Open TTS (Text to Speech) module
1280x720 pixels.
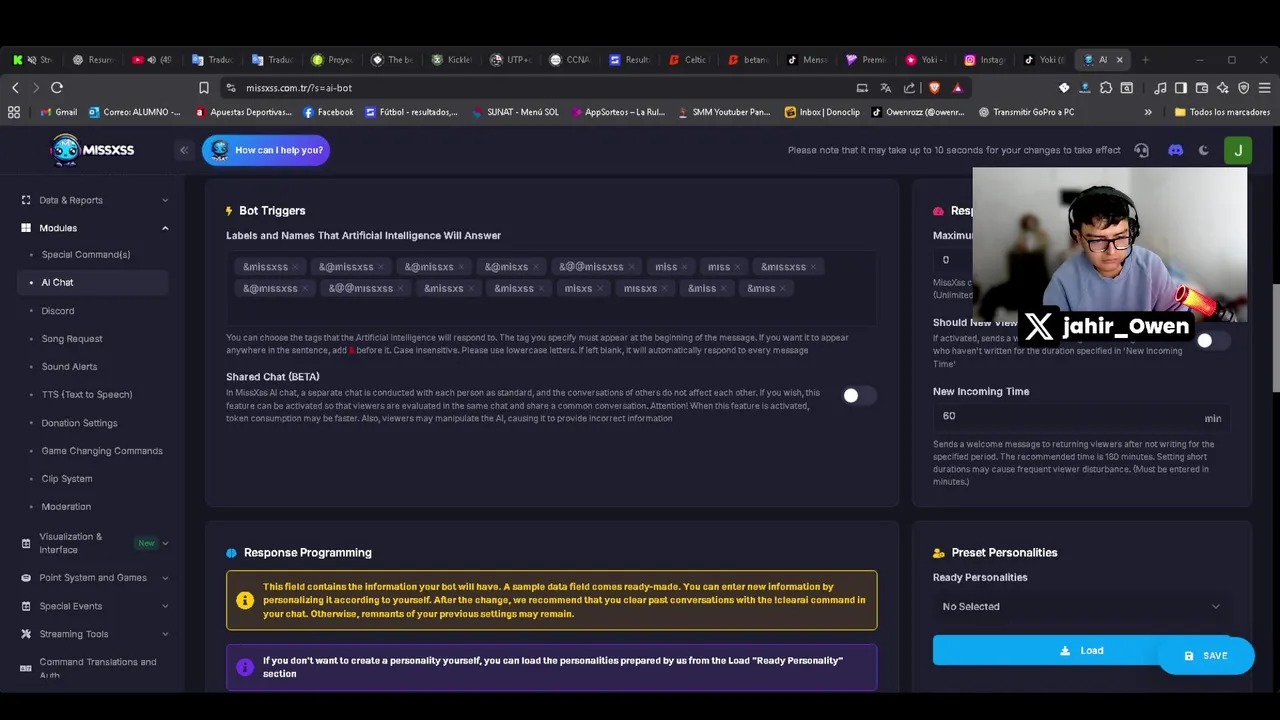tap(87, 395)
